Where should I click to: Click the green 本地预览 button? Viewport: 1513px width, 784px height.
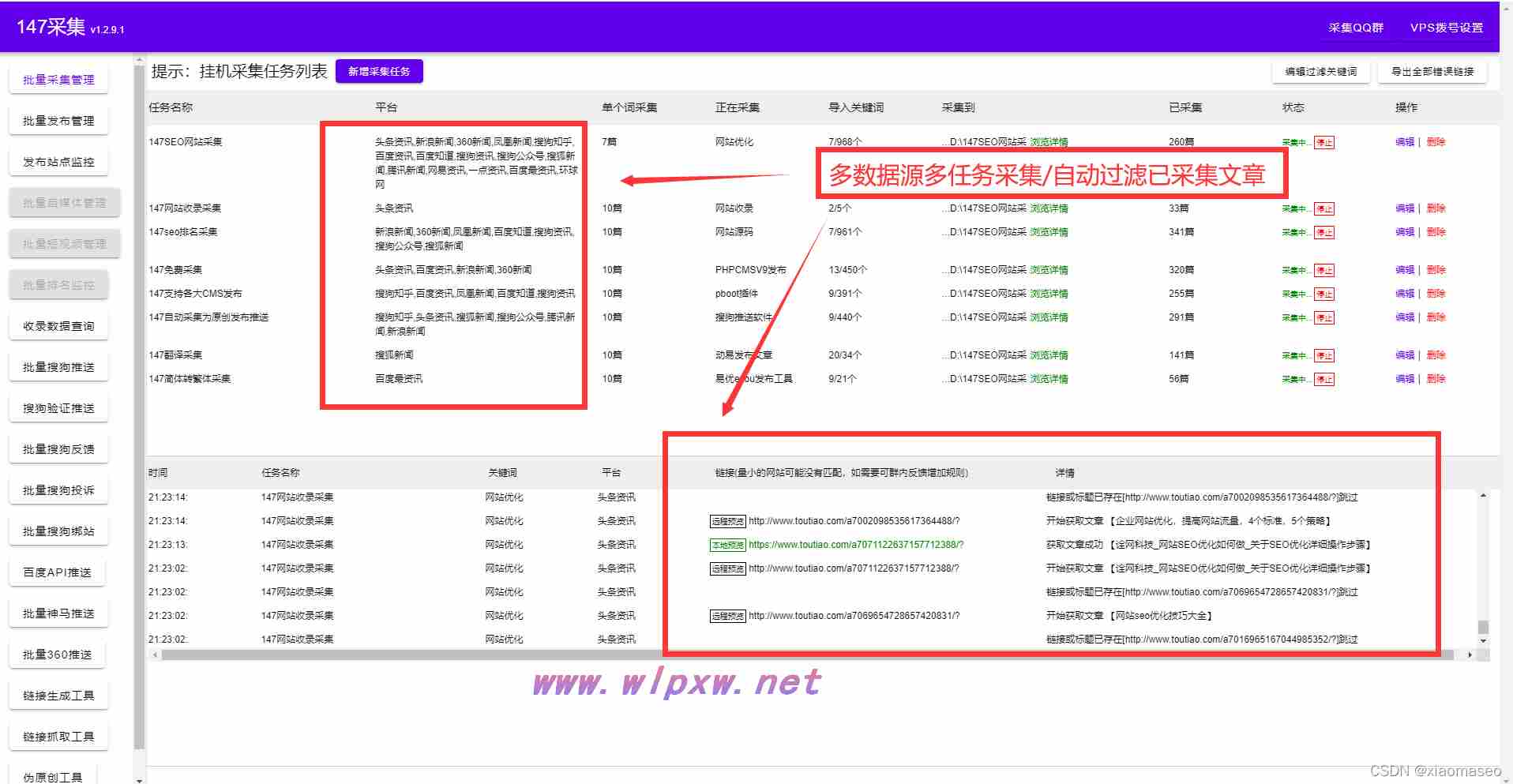point(727,546)
